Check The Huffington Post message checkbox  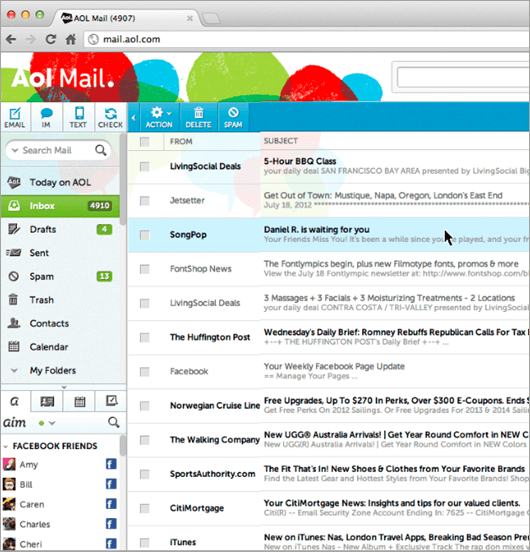point(145,338)
